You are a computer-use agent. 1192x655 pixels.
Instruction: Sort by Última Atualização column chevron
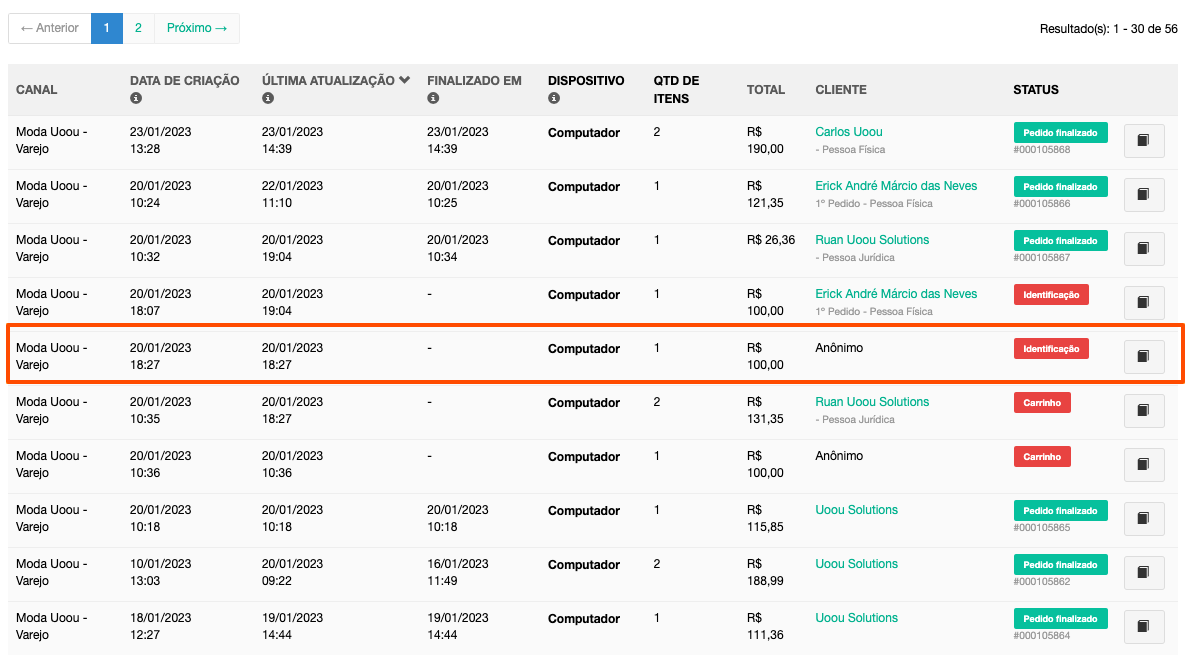point(404,80)
